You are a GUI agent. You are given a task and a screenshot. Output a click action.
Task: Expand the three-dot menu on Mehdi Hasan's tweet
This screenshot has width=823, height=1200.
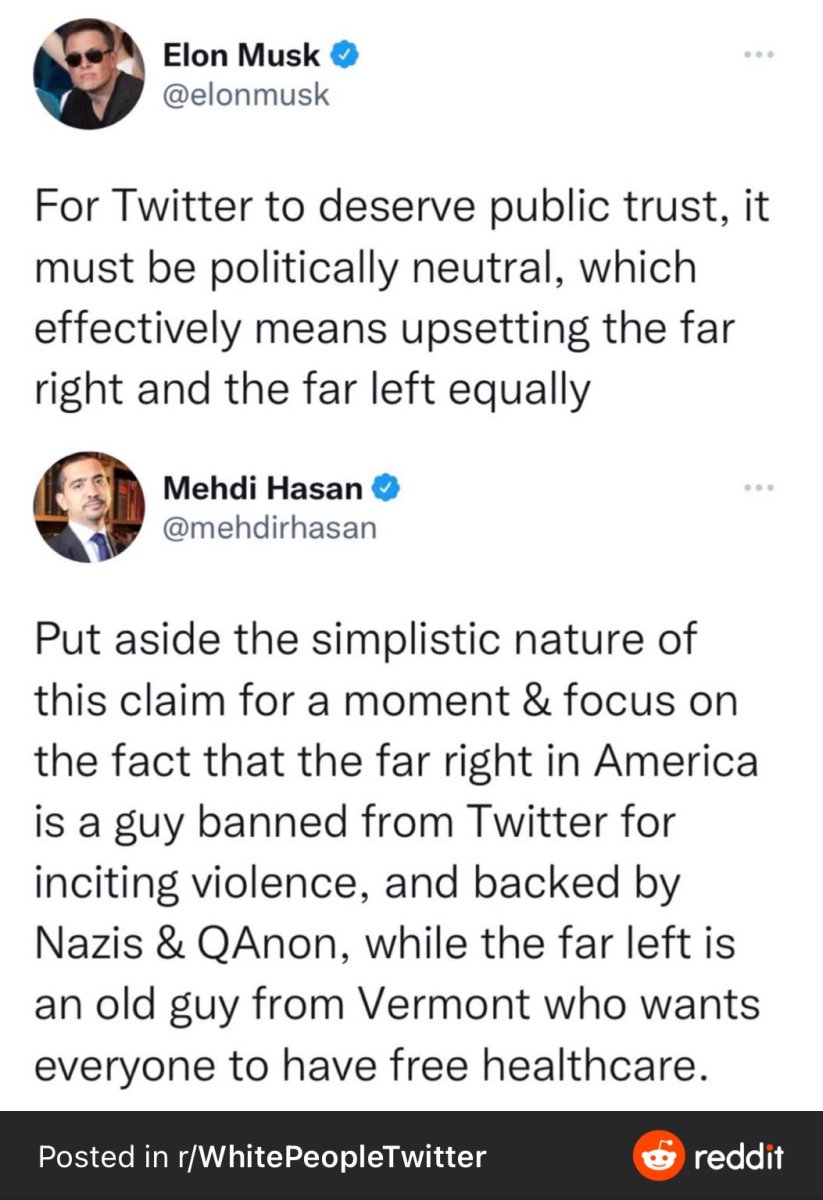(759, 489)
